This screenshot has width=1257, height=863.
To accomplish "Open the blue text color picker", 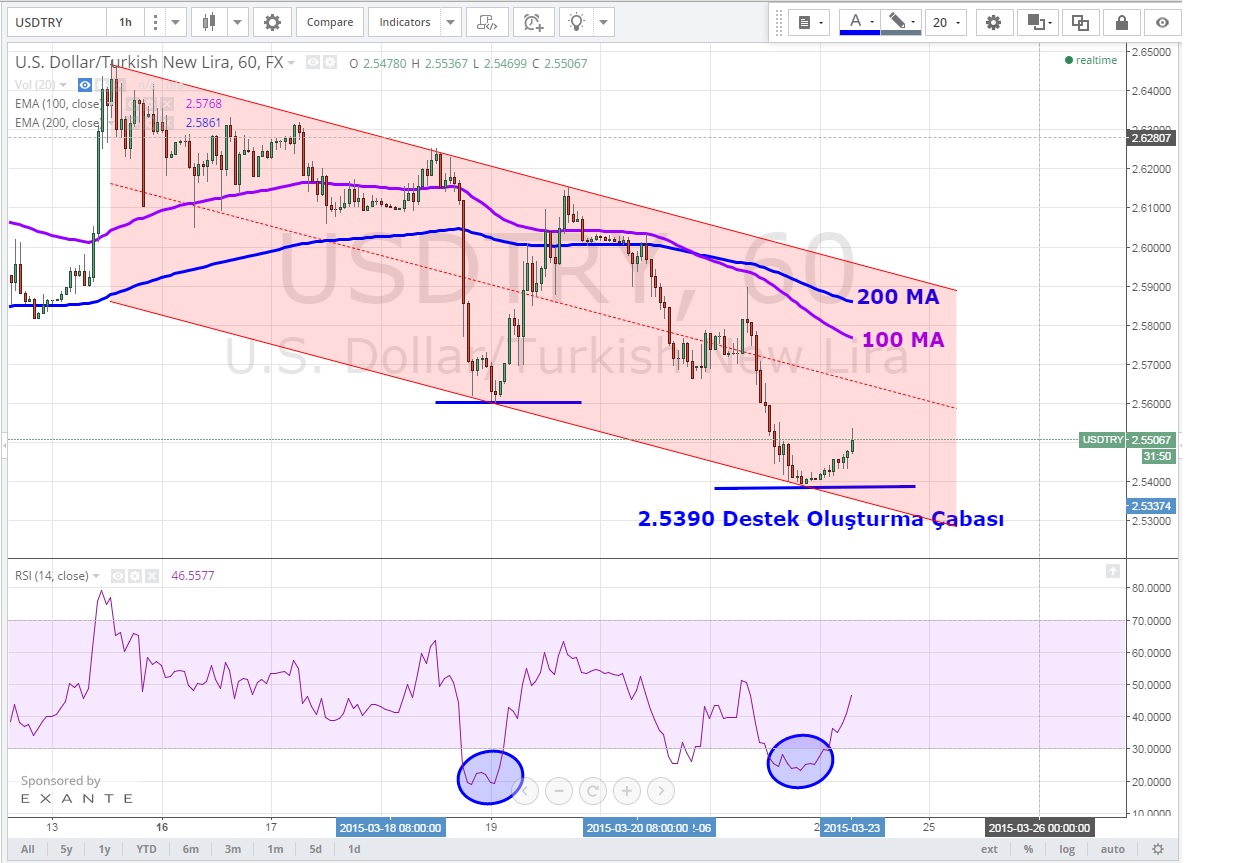I will [859, 22].
